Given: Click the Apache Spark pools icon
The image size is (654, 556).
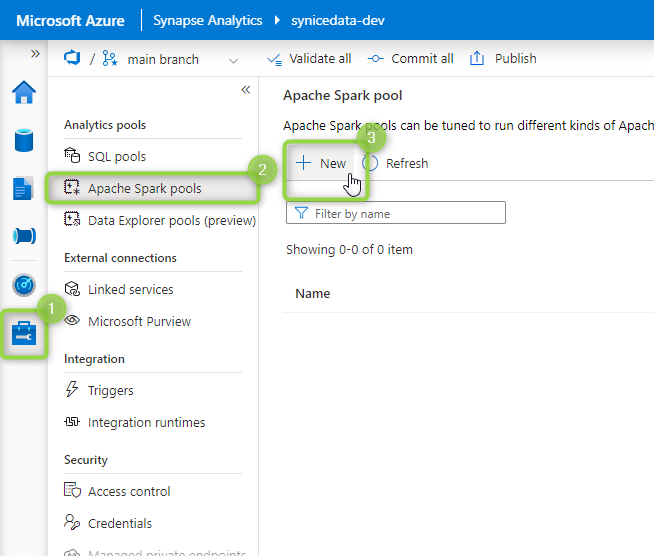Looking at the screenshot, I should [x=72, y=187].
